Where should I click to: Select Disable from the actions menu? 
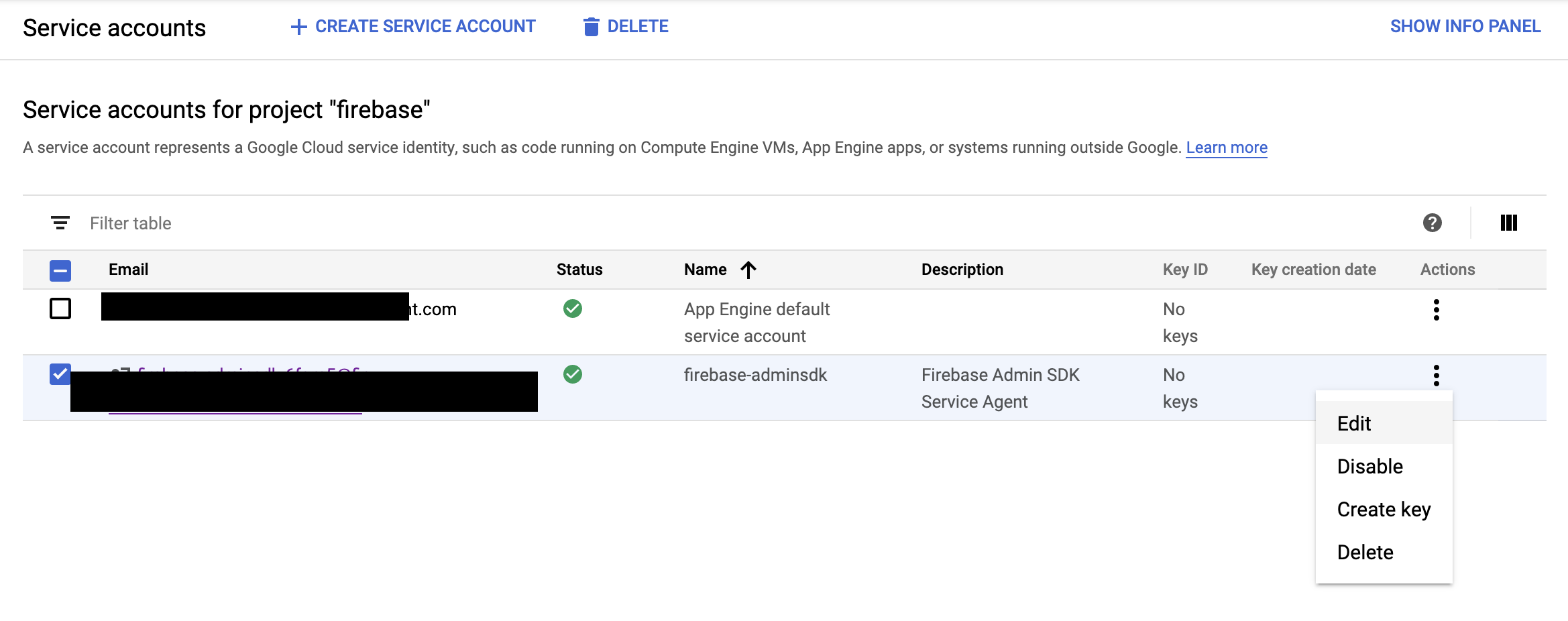click(1369, 467)
